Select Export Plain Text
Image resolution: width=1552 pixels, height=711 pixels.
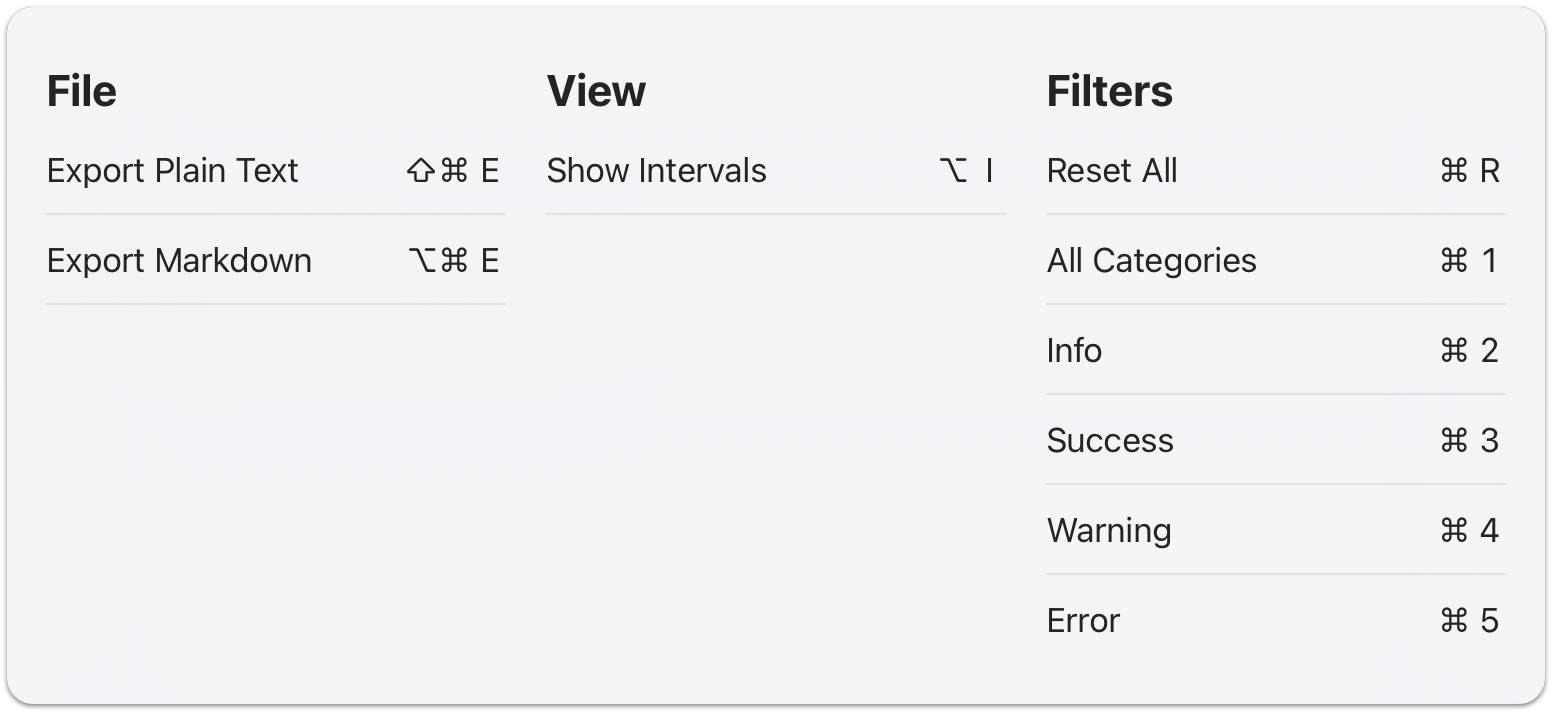coord(173,171)
